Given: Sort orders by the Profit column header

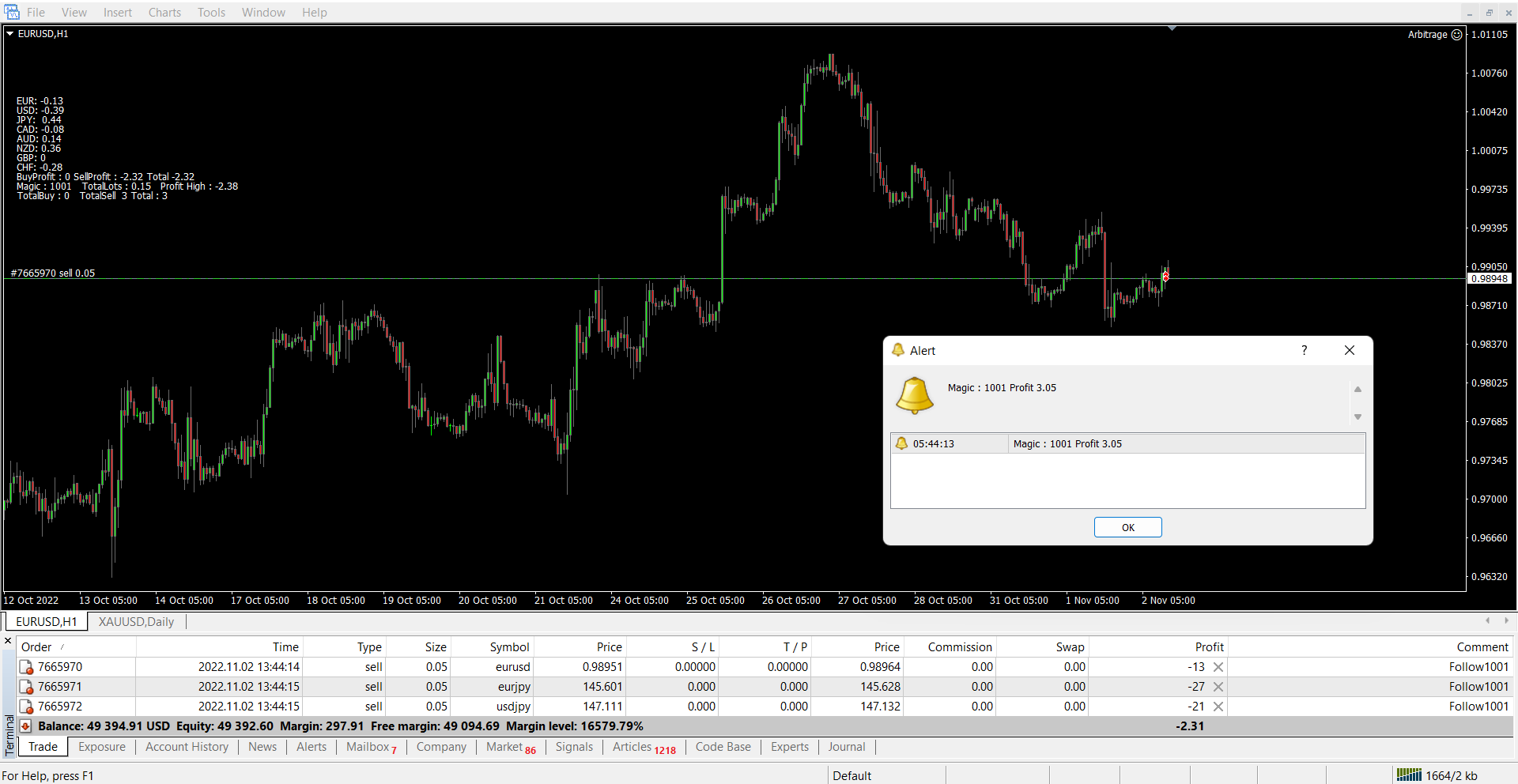Looking at the screenshot, I should (x=1209, y=647).
